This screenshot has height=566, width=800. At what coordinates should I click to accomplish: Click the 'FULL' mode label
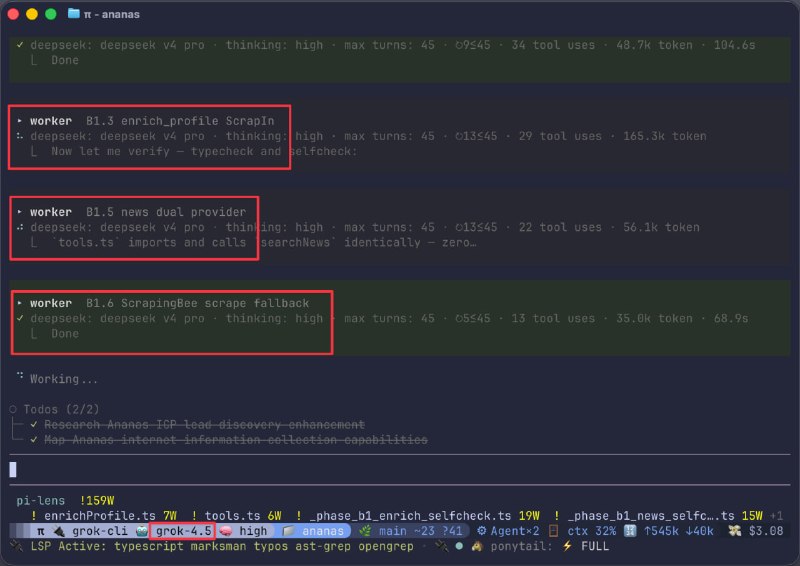point(595,547)
